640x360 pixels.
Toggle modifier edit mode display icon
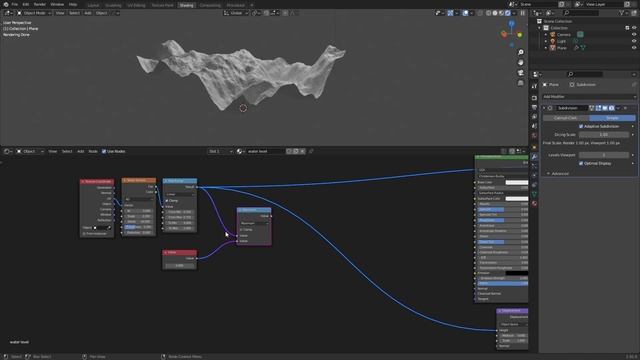[598, 108]
